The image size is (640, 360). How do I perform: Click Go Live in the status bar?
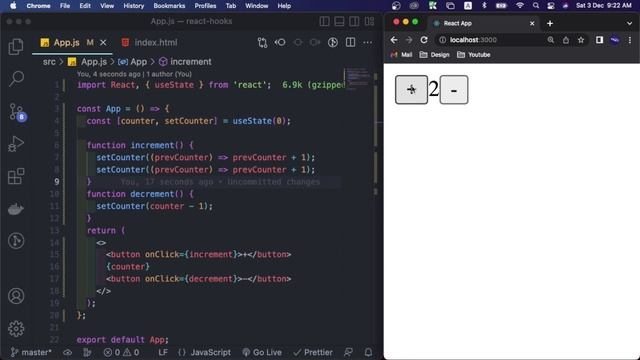click(262, 352)
